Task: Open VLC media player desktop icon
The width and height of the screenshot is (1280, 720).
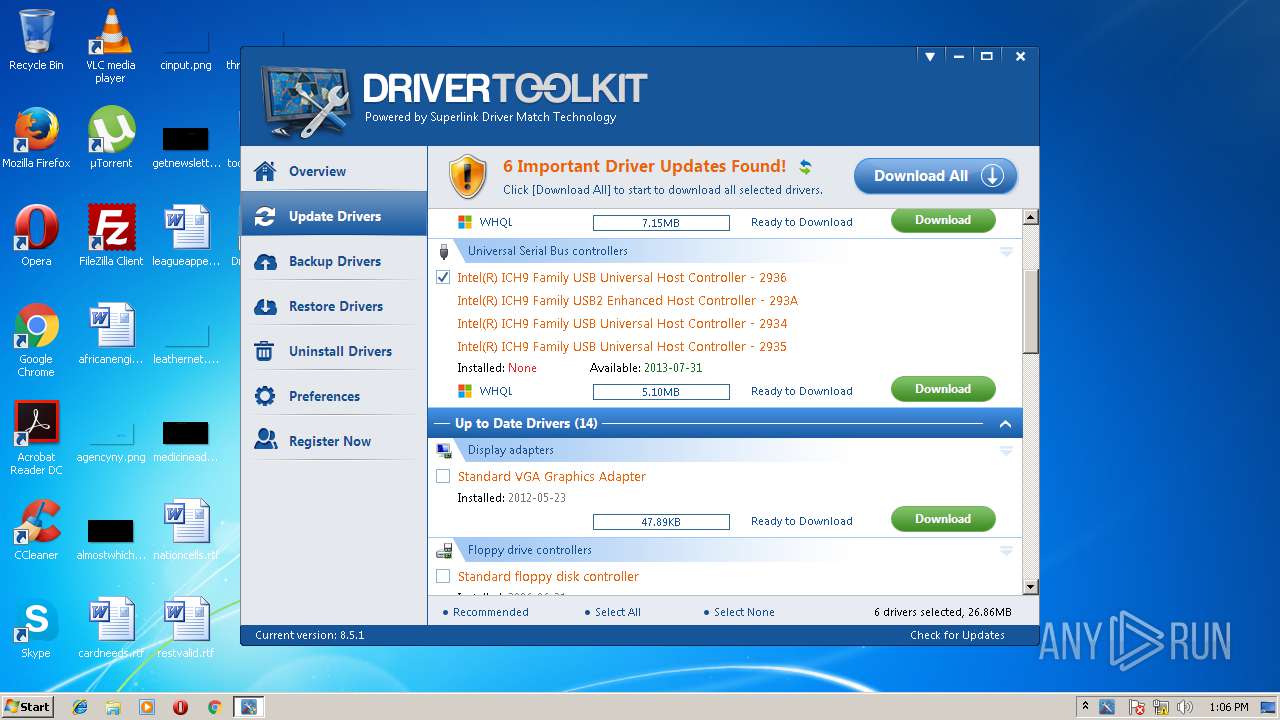Action: click(x=110, y=46)
